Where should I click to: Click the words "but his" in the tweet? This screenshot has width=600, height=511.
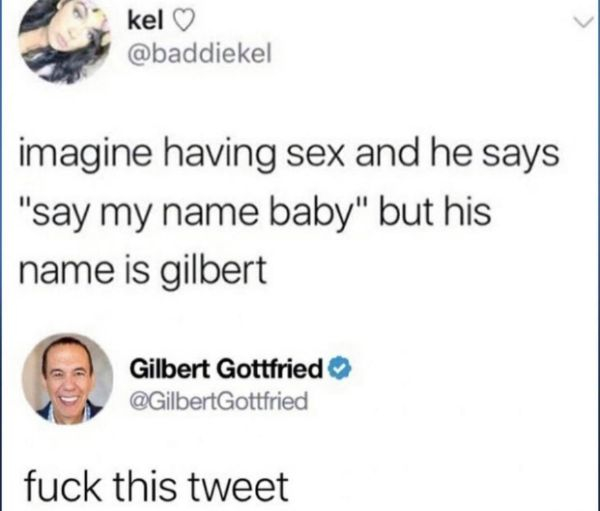[435, 212]
